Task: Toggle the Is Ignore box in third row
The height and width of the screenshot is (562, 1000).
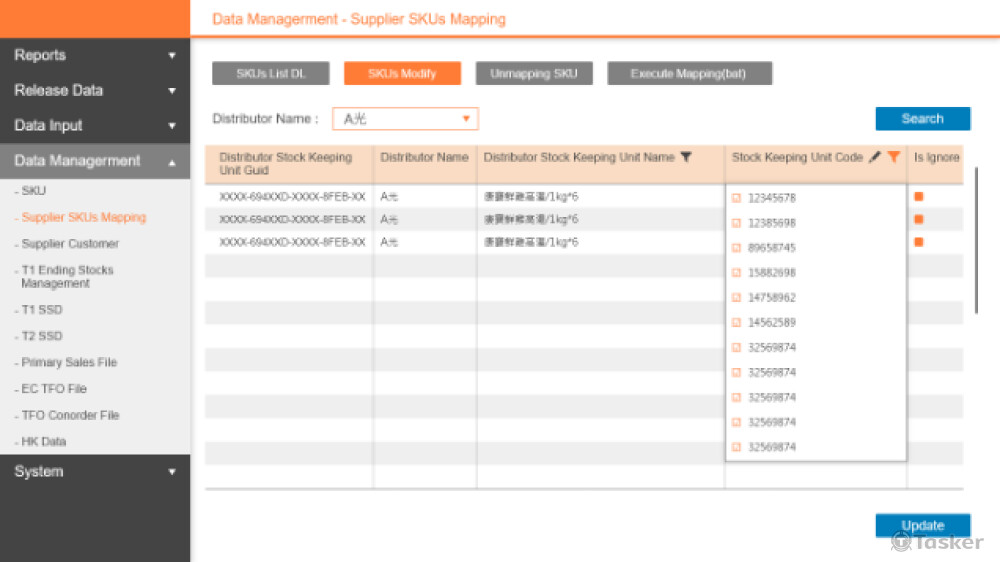Action: click(918, 242)
